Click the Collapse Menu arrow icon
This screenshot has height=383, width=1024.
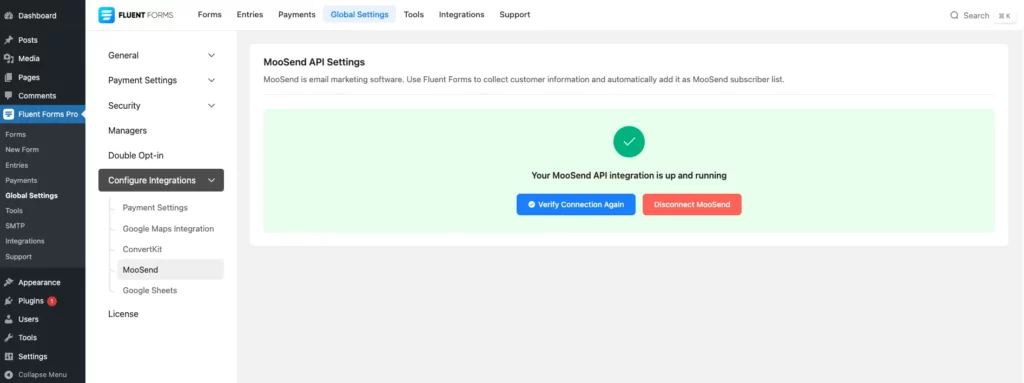(x=8, y=375)
